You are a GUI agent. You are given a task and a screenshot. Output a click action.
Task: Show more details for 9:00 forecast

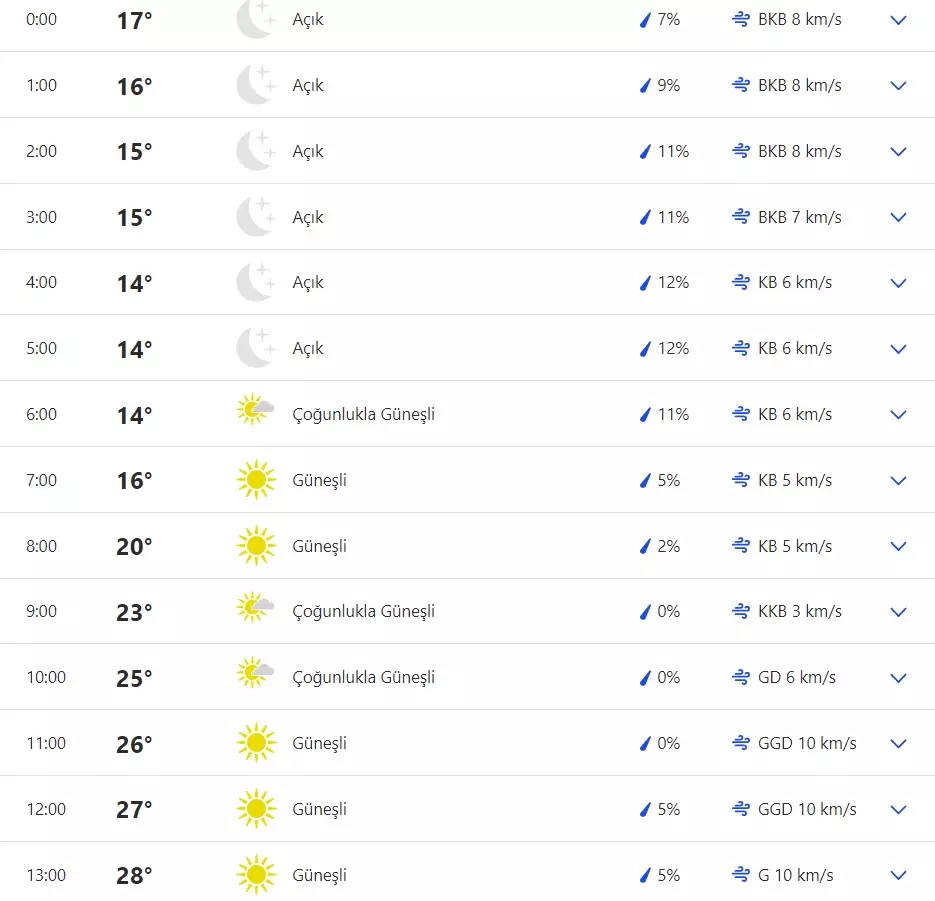pyautogui.click(x=898, y=612)
